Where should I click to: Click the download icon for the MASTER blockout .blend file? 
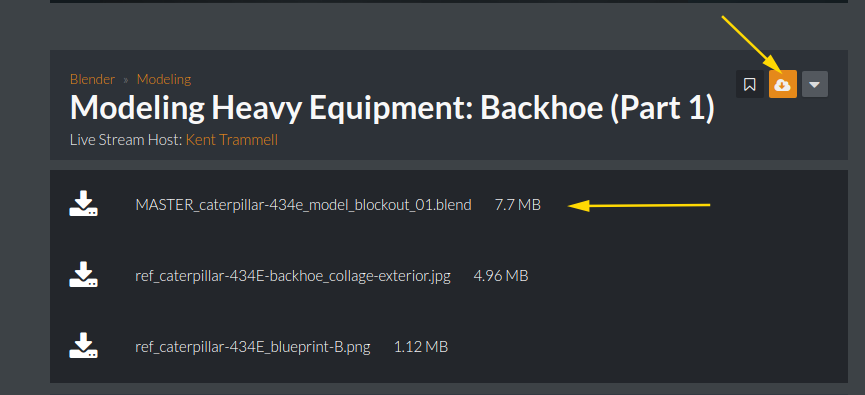click(x=83, y=204)
